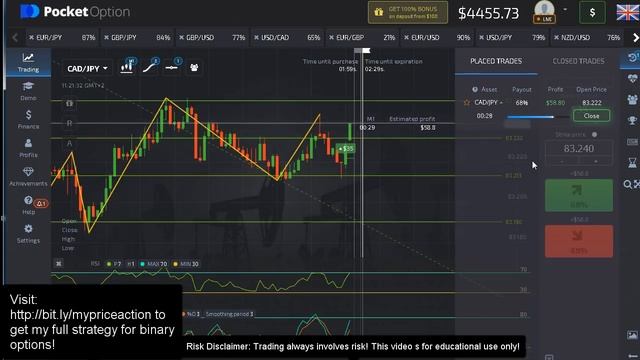The width and height of the screenshot is (640, 360).
Task: Click the trades history clock icon
Action: [x=632, y=58]
